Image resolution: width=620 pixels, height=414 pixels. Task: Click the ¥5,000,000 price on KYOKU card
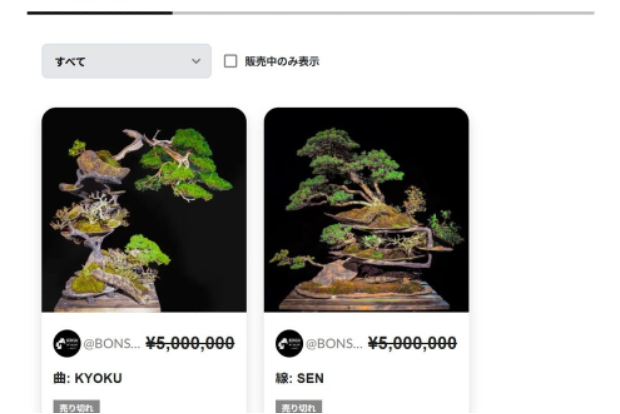click(x=190, y=343)
